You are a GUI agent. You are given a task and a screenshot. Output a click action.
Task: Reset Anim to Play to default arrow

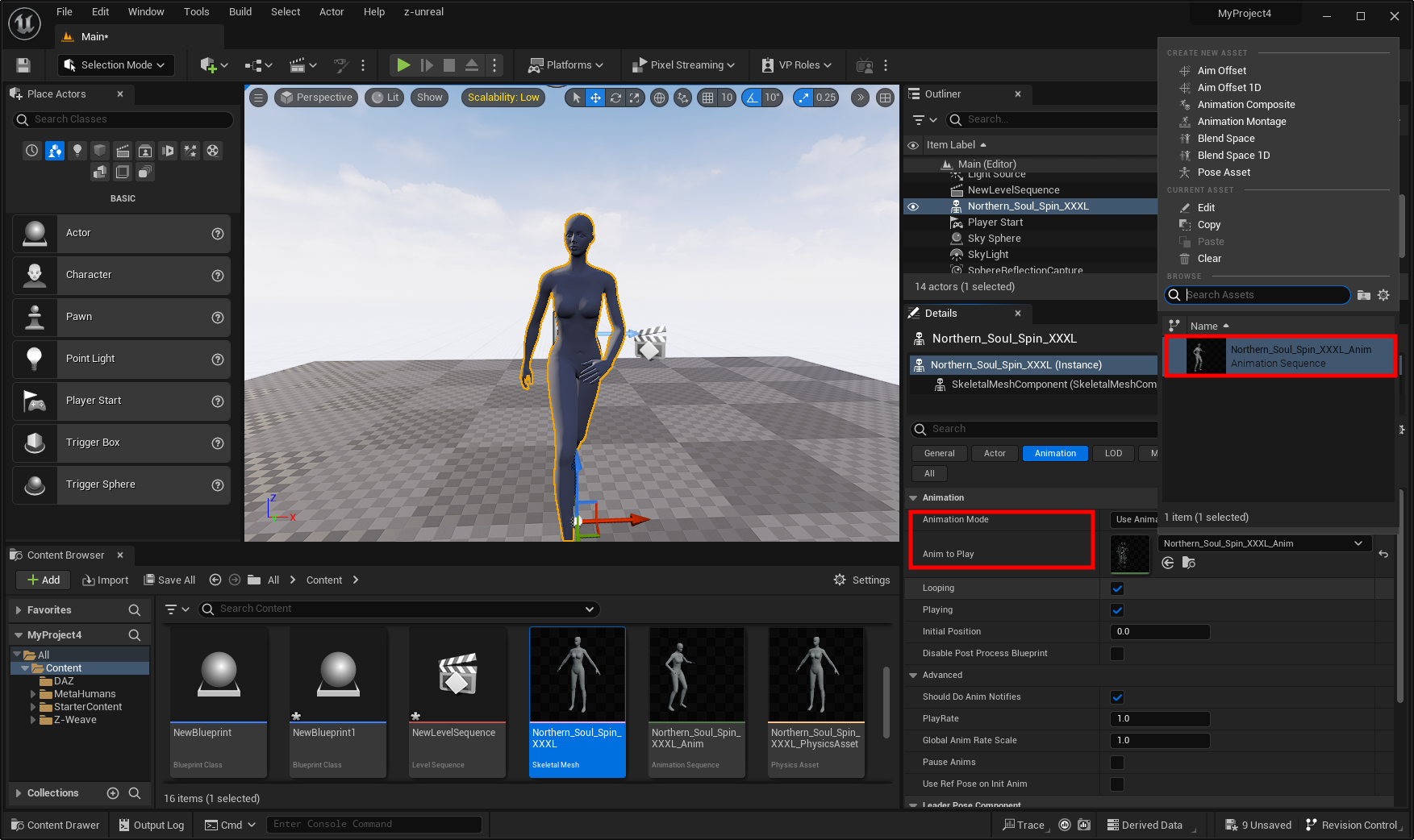click(1383, 554)
